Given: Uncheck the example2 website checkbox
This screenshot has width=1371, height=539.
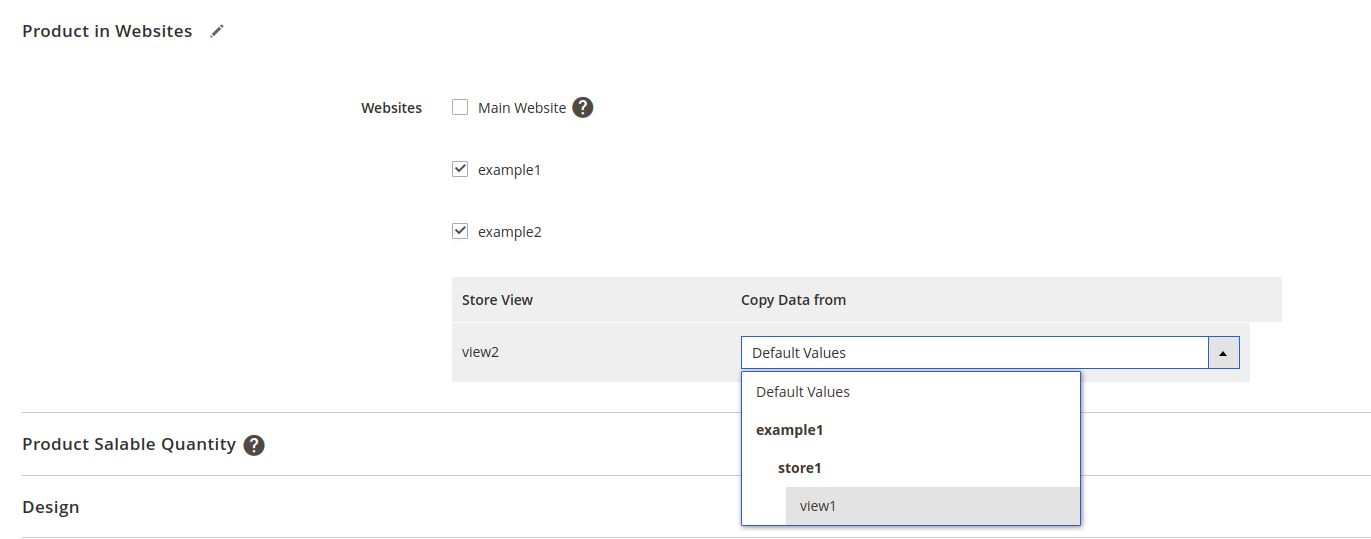Looking at the screenshot, I should pos(460,232).
